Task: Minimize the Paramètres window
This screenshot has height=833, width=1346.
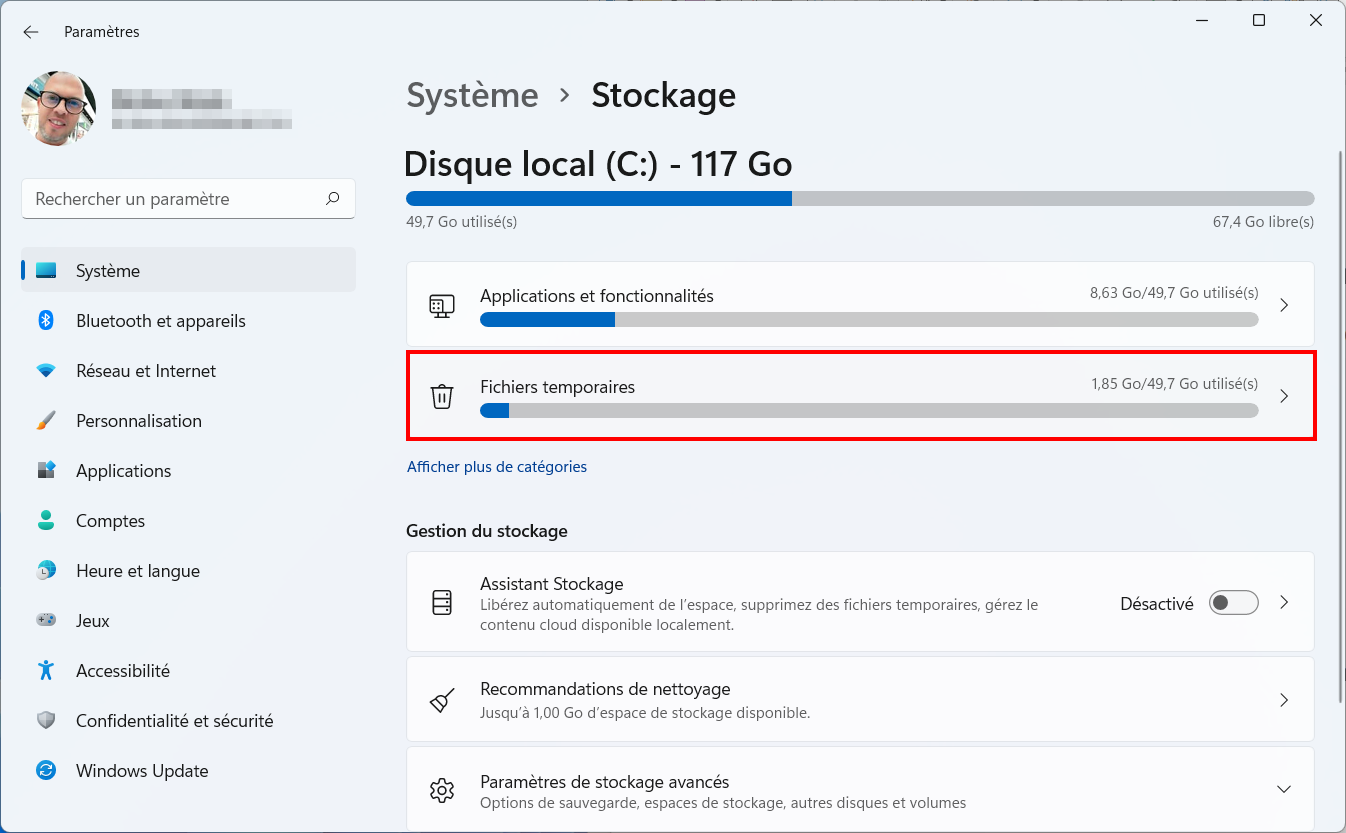Action: tap(1202, 21)
